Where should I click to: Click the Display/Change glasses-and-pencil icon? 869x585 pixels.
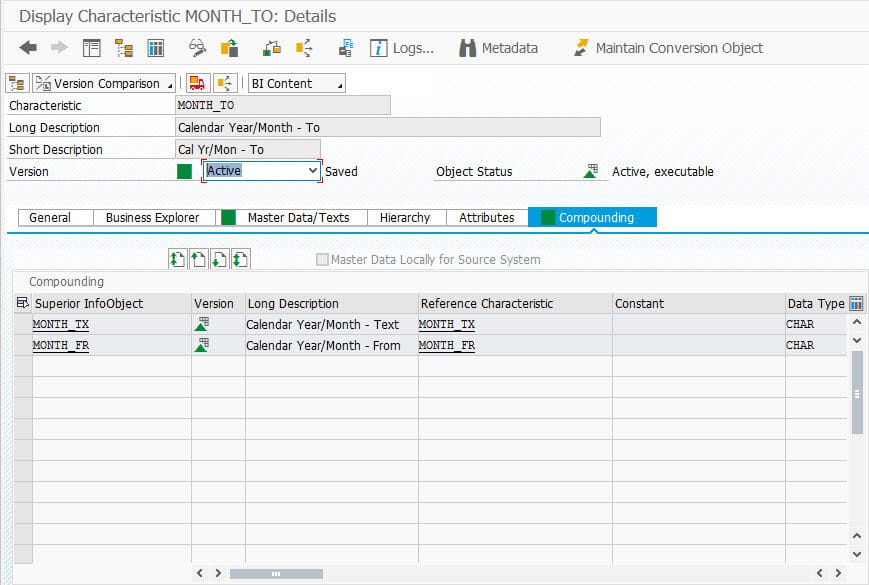coord(197,48)
